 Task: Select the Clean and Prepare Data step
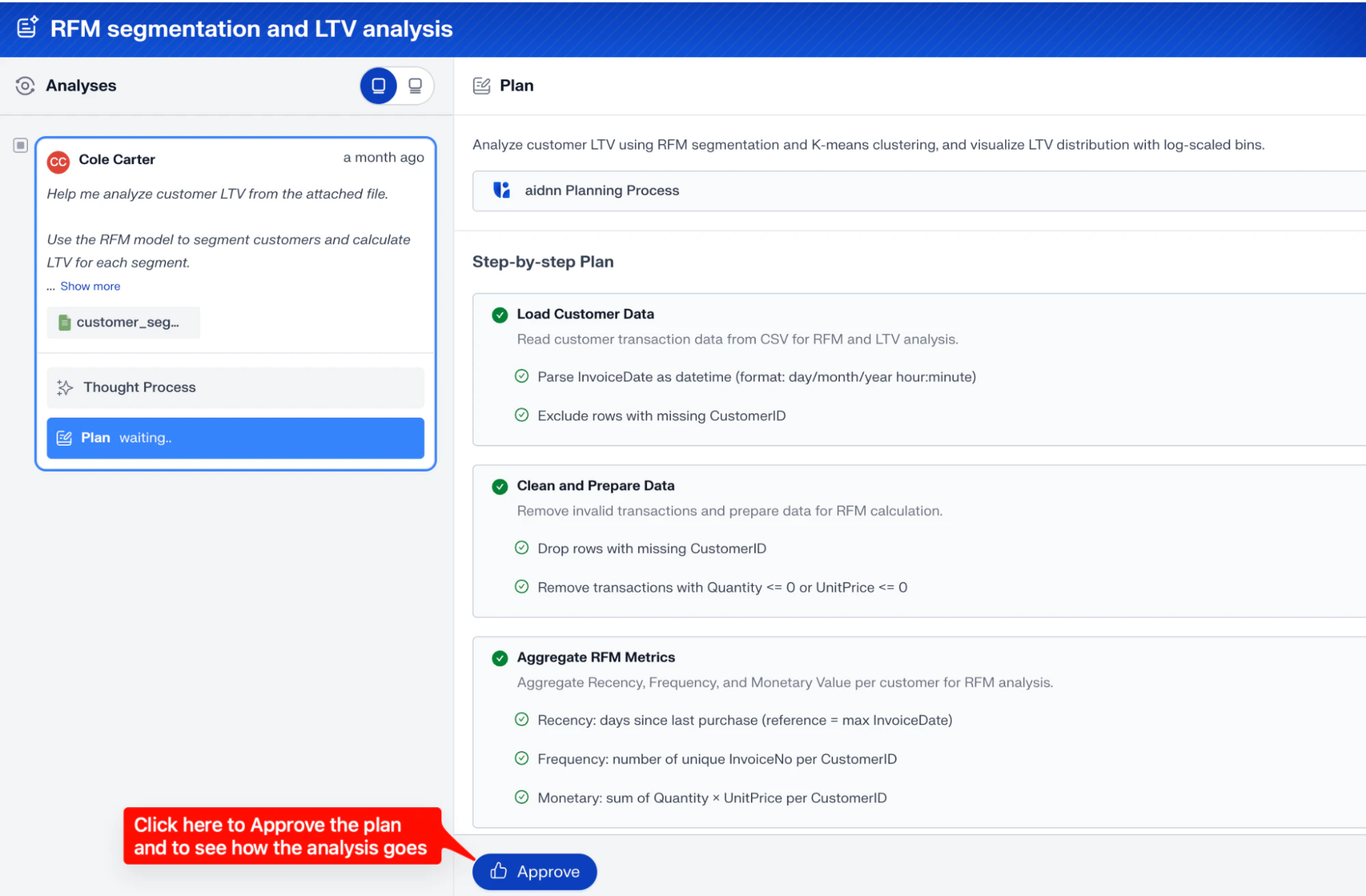click(x=595, y=486)
